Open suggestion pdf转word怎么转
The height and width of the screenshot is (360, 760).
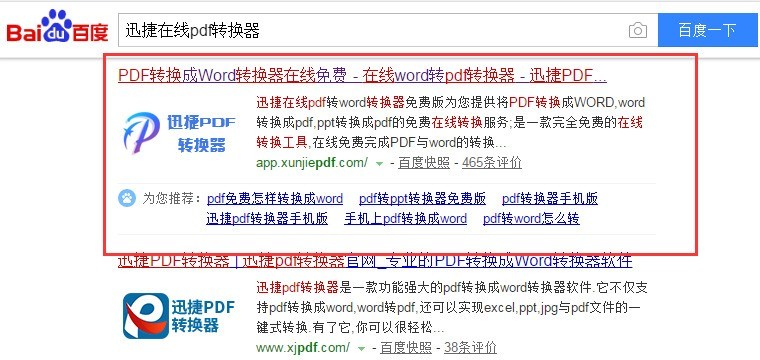click(x=531, y=219)
